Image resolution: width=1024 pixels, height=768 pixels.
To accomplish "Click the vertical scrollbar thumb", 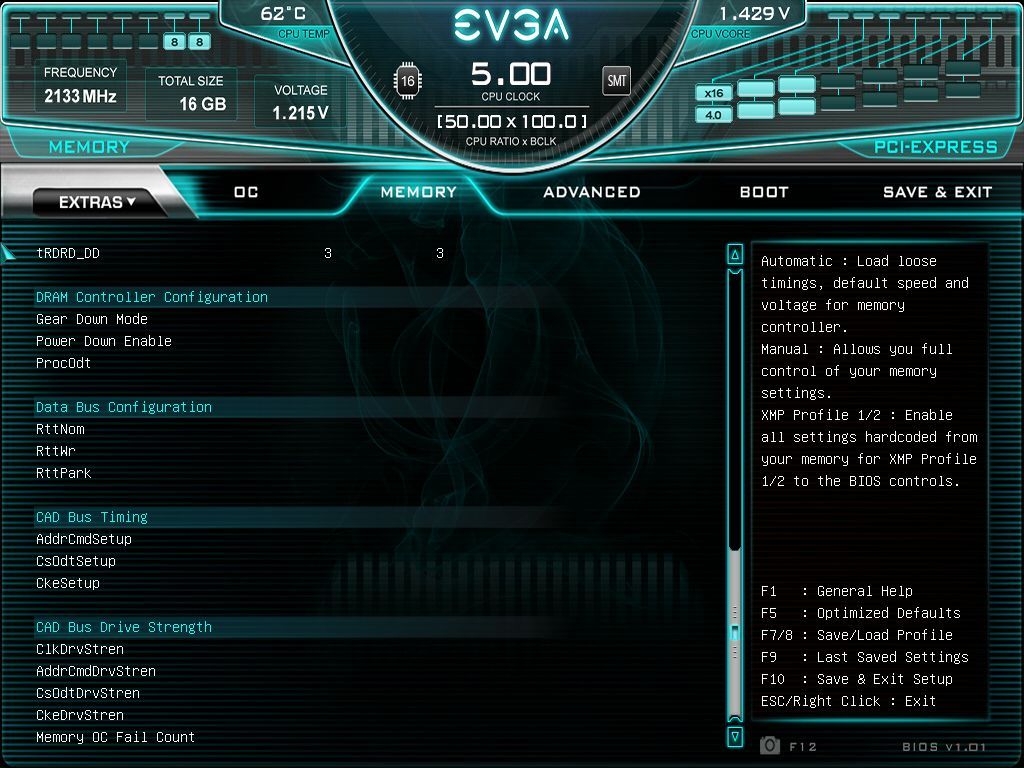I will pos(735,633).
